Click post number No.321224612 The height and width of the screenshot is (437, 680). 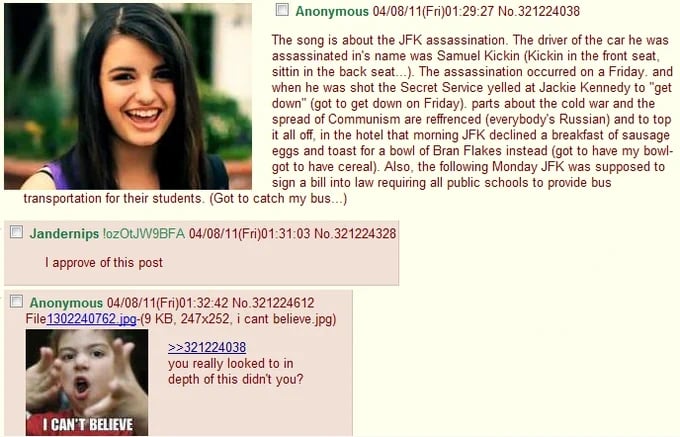[273, 303]
